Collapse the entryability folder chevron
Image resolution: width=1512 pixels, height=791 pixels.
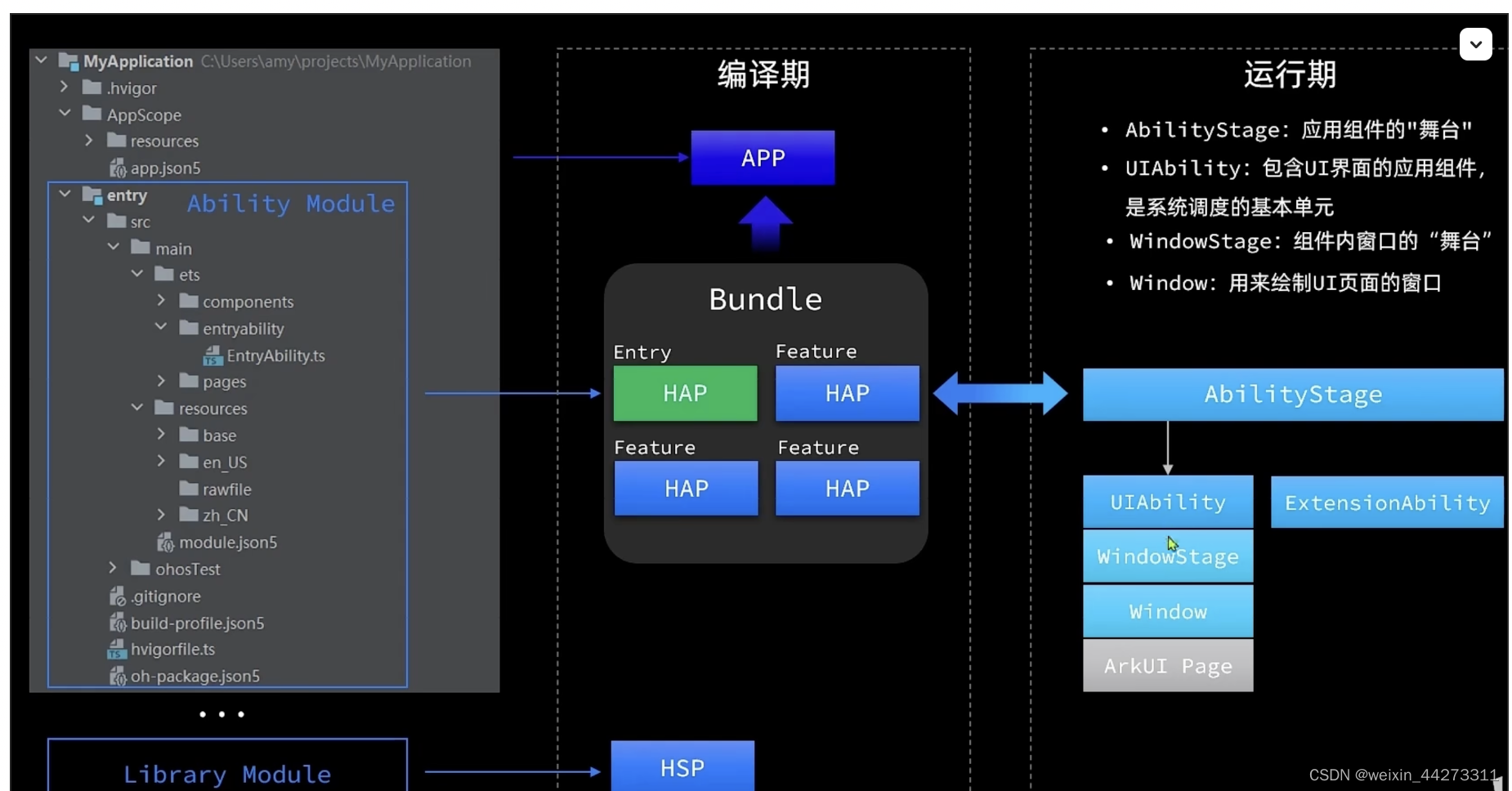coord(161,328)
